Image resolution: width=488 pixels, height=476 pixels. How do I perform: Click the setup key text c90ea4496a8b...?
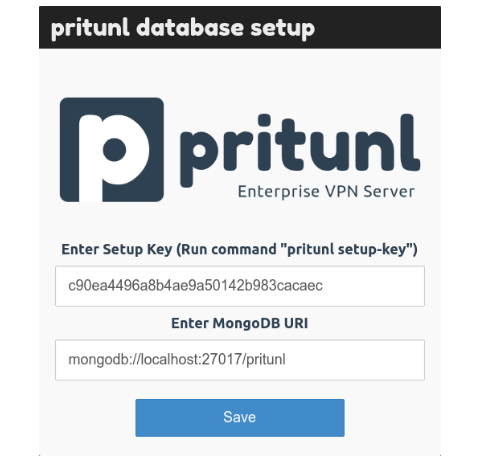pos(195,286)
